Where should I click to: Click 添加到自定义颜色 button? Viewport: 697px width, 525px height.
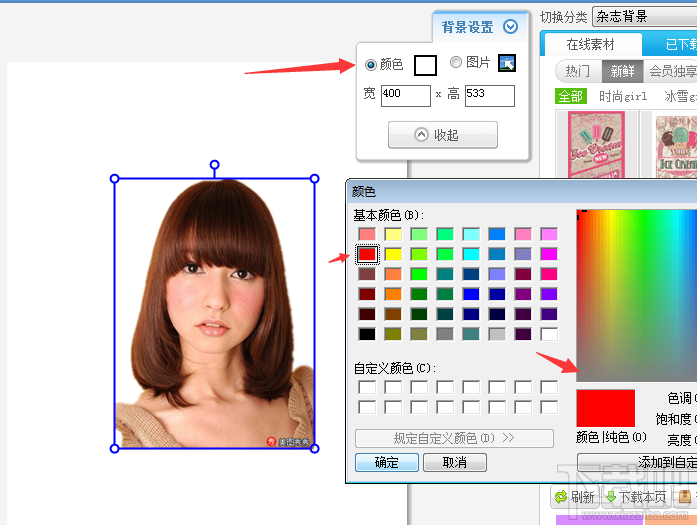click(637, 462)
